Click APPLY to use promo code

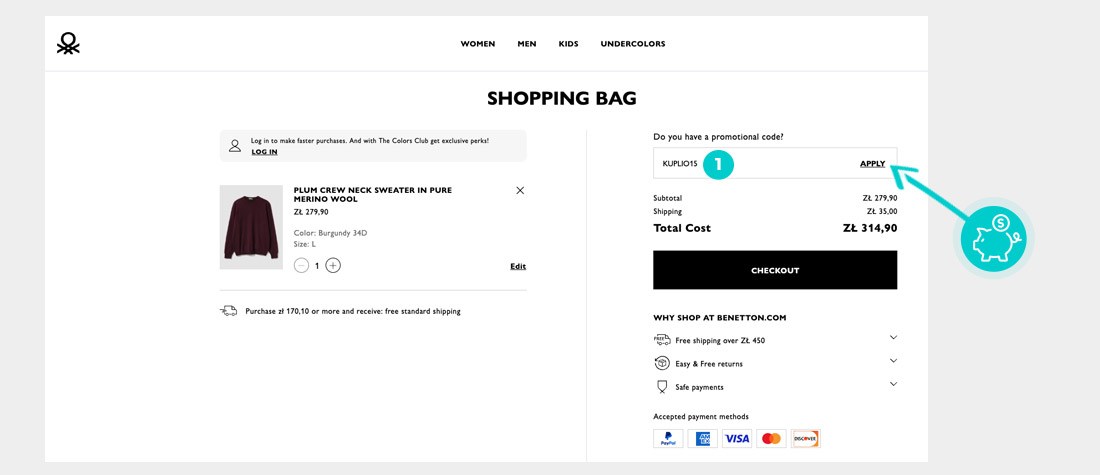click(x=872, y=163)
